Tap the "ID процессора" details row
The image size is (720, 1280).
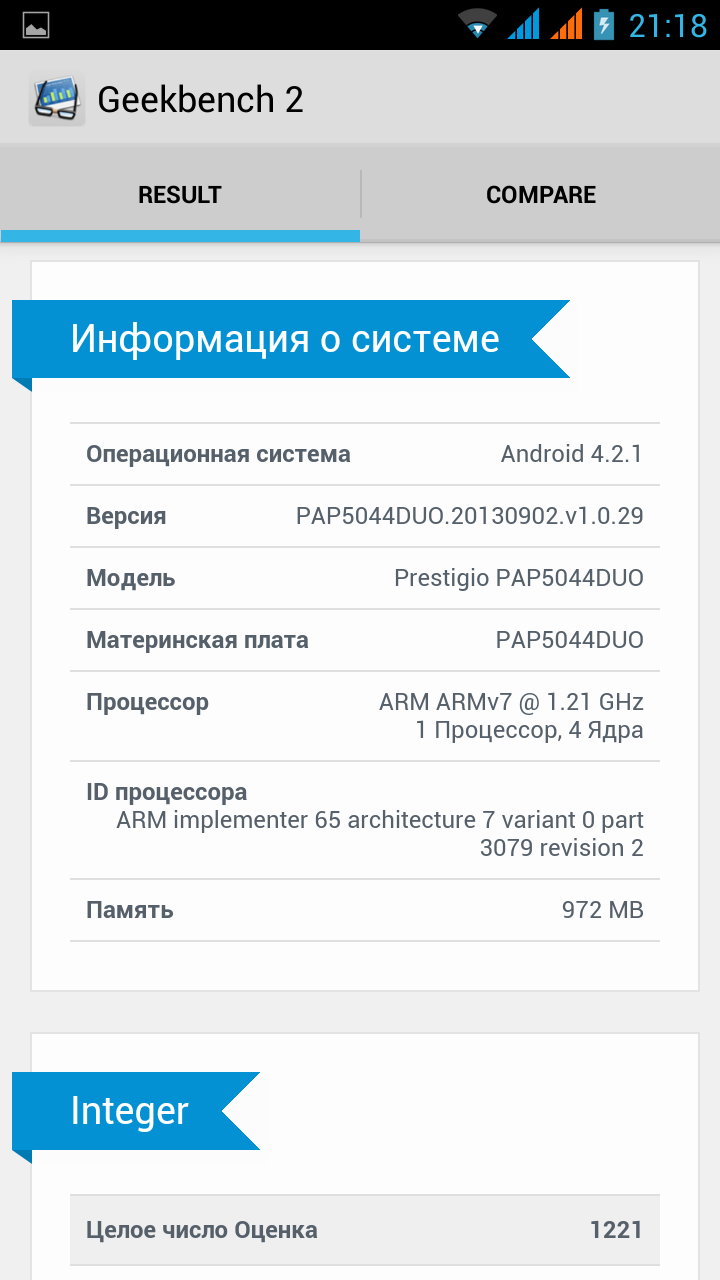click(x=365, y=820)
